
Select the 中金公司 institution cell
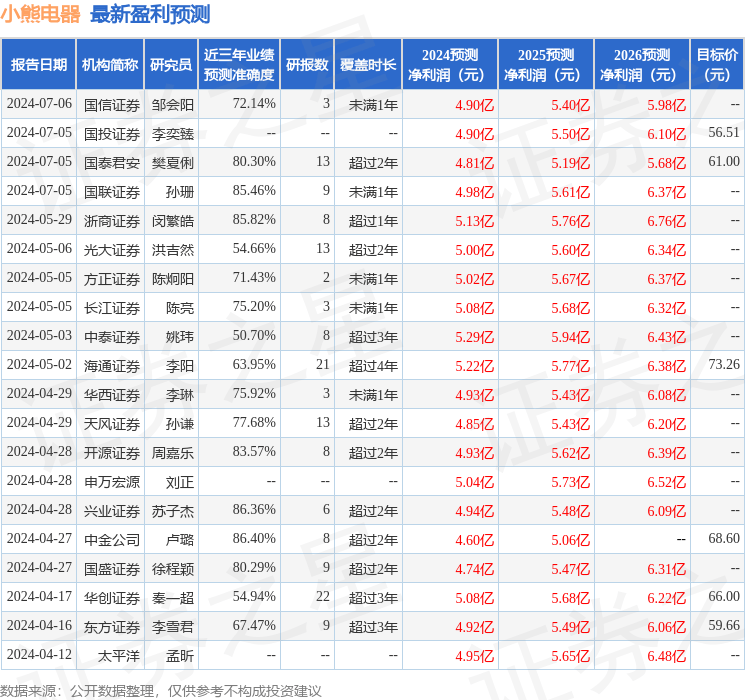pyautogui.click(x=112, y=539)
